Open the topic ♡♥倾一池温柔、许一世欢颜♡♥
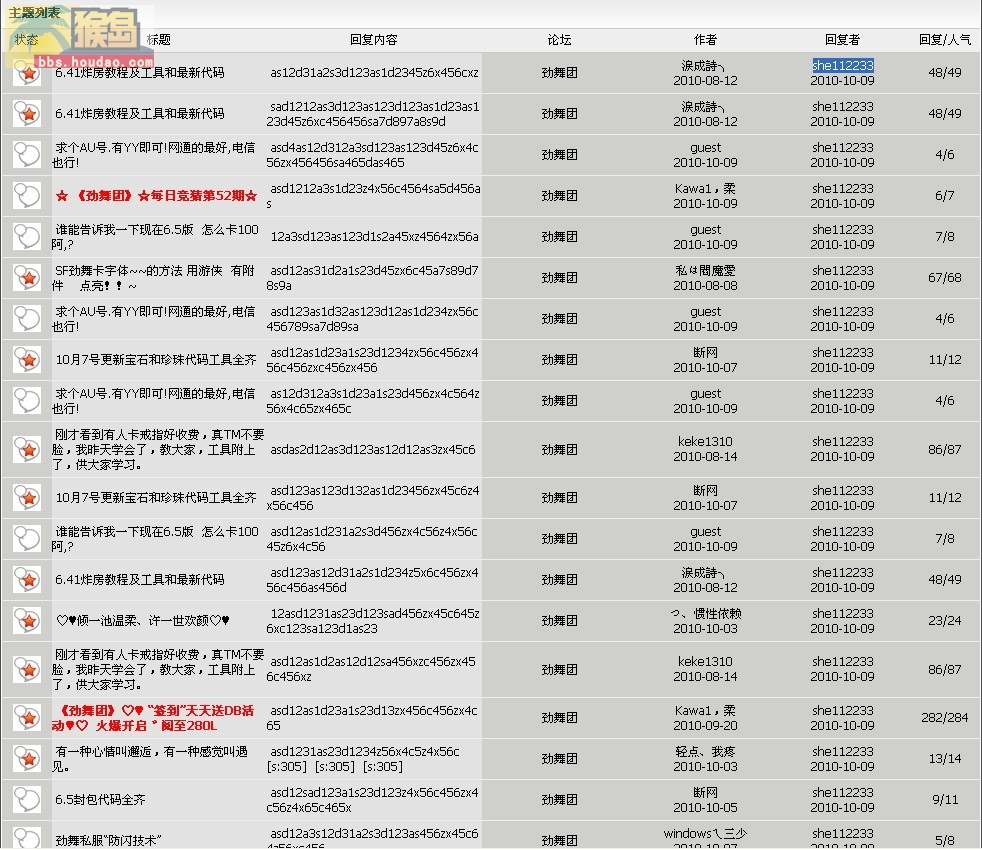Image resolution: width=982 pixels, height=850 pixels. pos(143,621)
